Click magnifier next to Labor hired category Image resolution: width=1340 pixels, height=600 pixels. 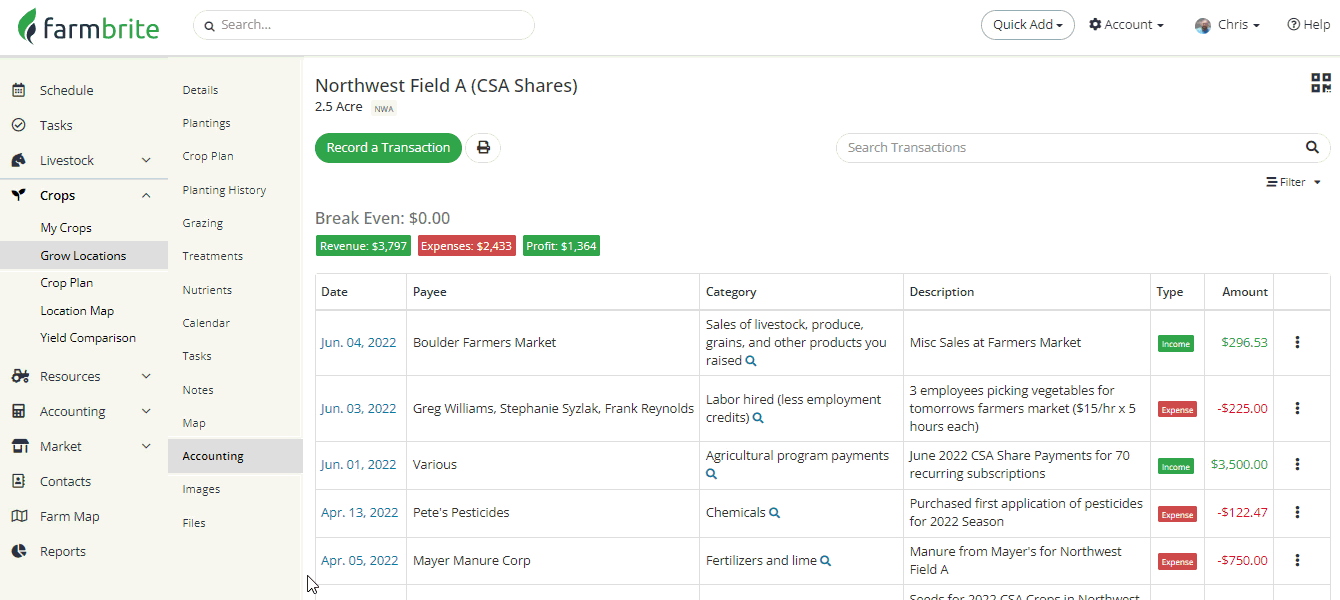point(758,418)
